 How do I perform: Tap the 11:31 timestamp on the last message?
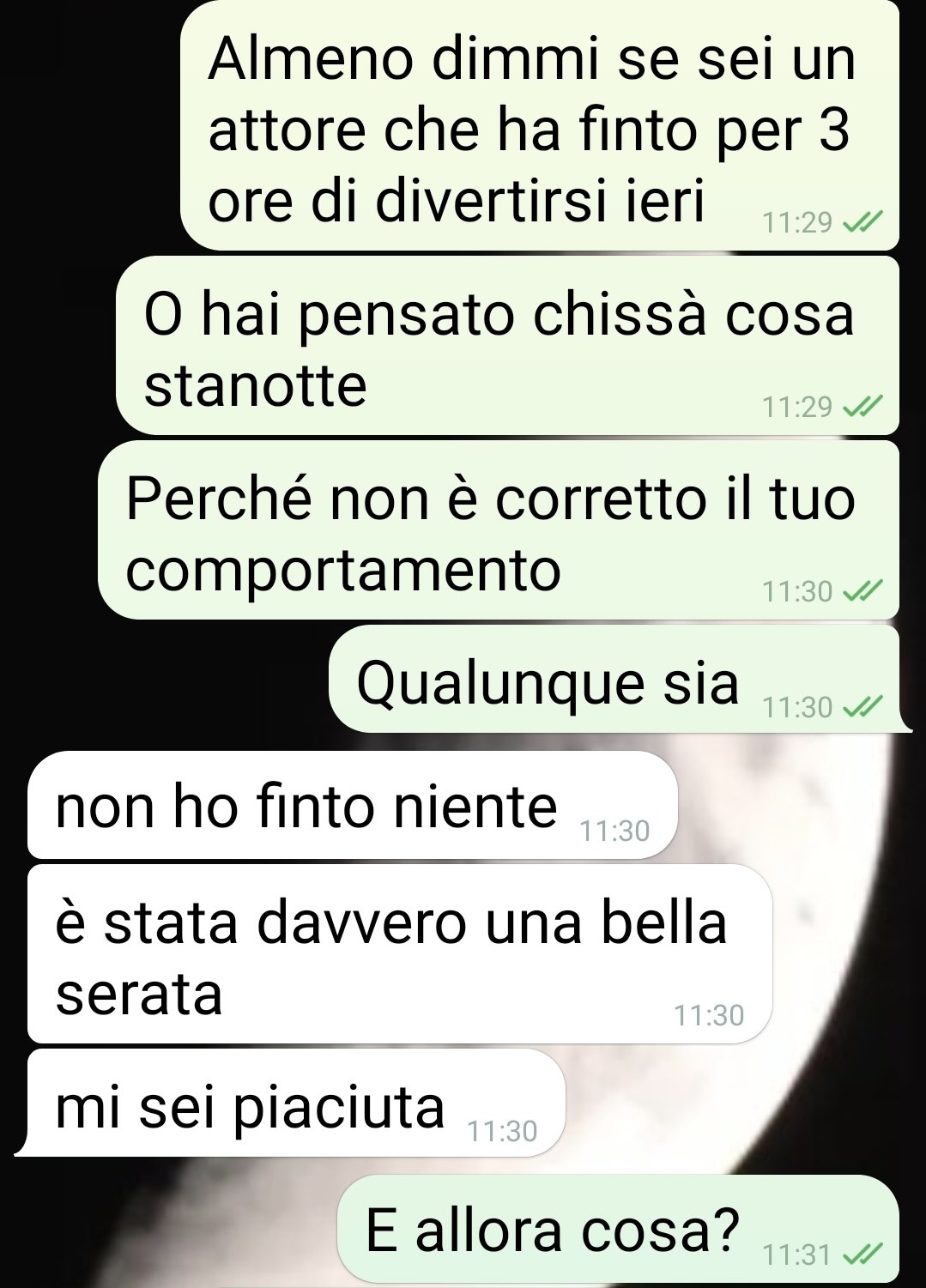797,1255
